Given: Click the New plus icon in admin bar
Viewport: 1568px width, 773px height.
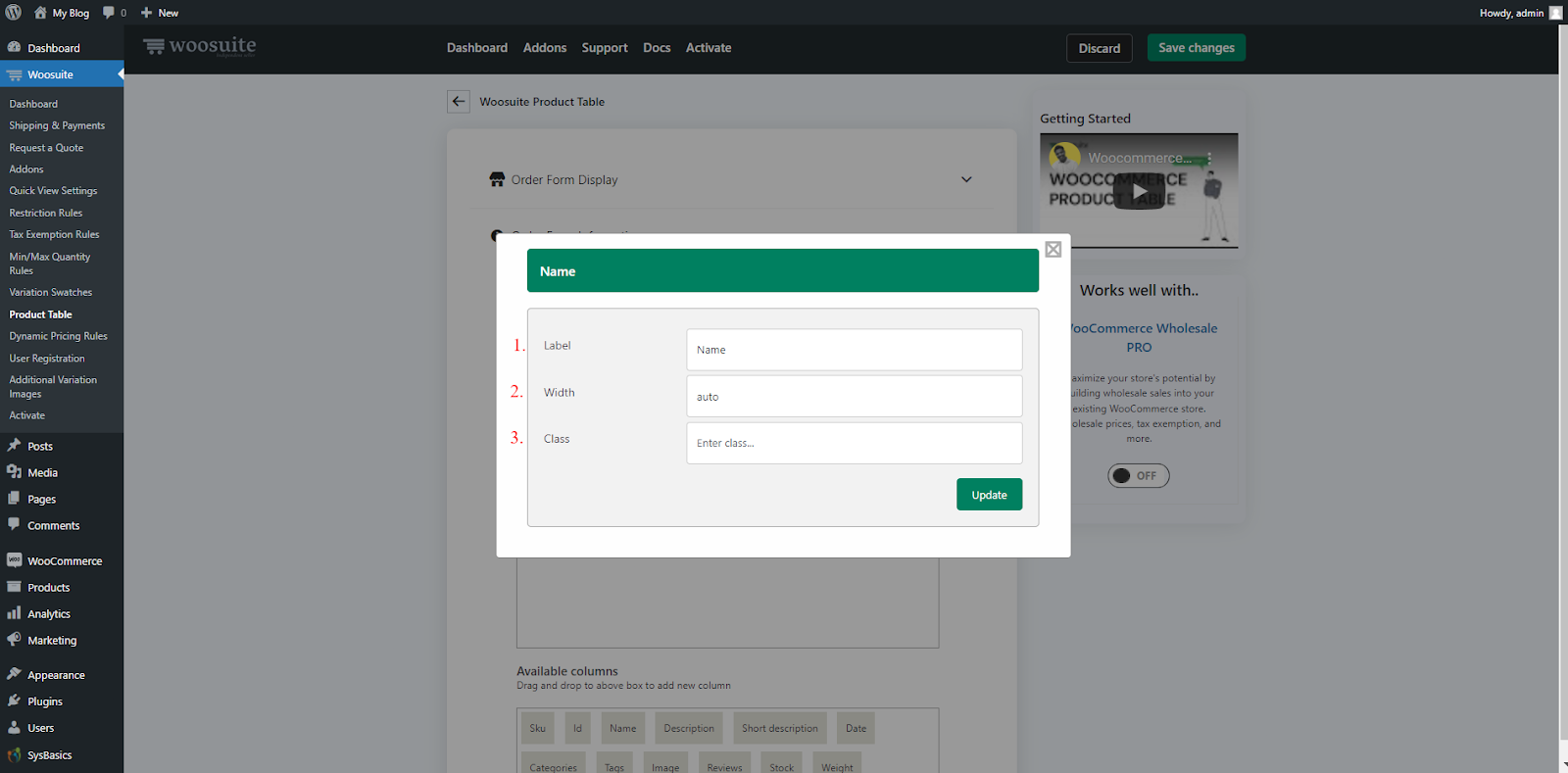Looking at the screenshot, I should pyautogui.click(x=146, y=13).
